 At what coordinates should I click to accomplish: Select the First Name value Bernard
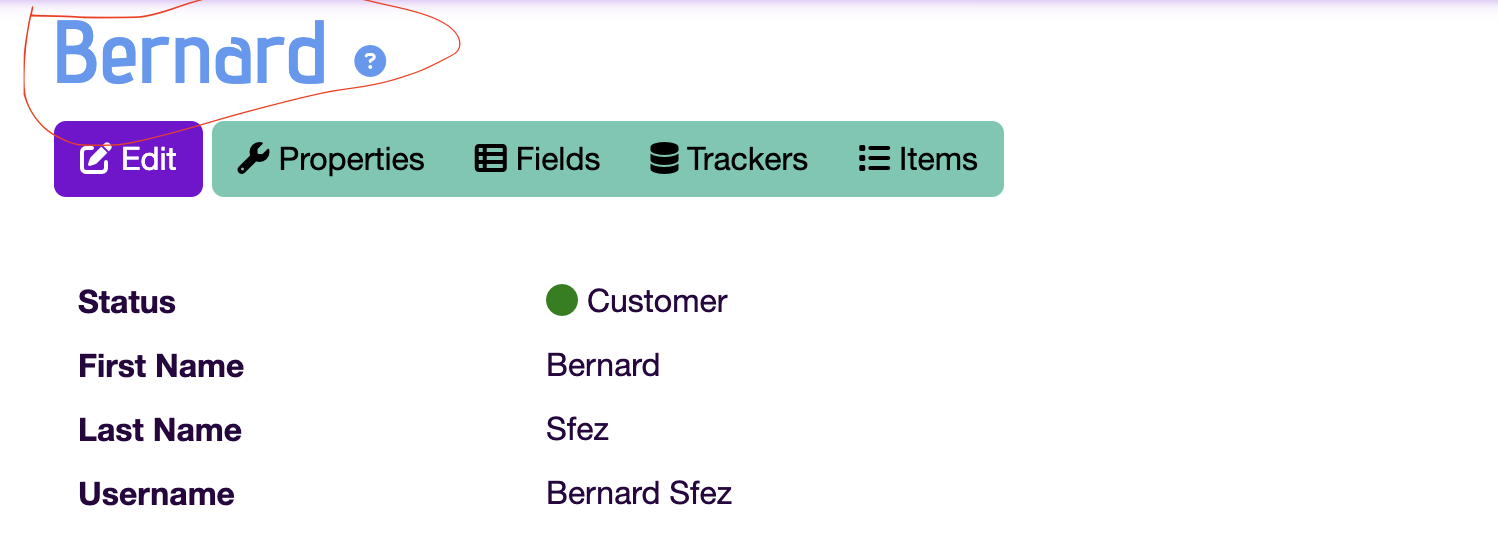coord(603,365)
